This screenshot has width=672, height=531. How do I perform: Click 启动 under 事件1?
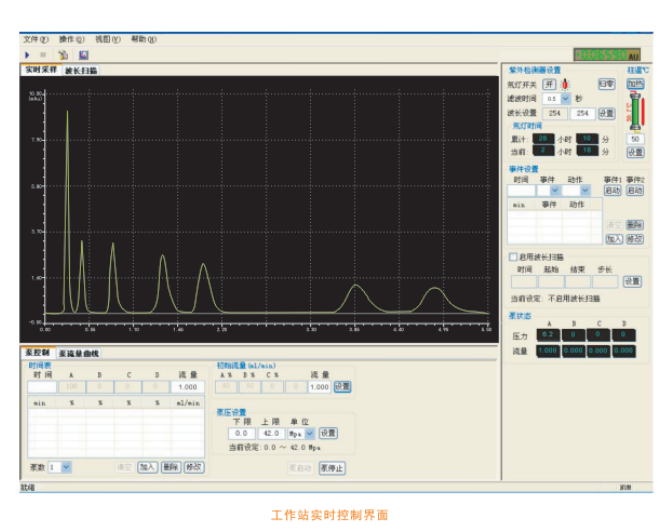point(612,190)
